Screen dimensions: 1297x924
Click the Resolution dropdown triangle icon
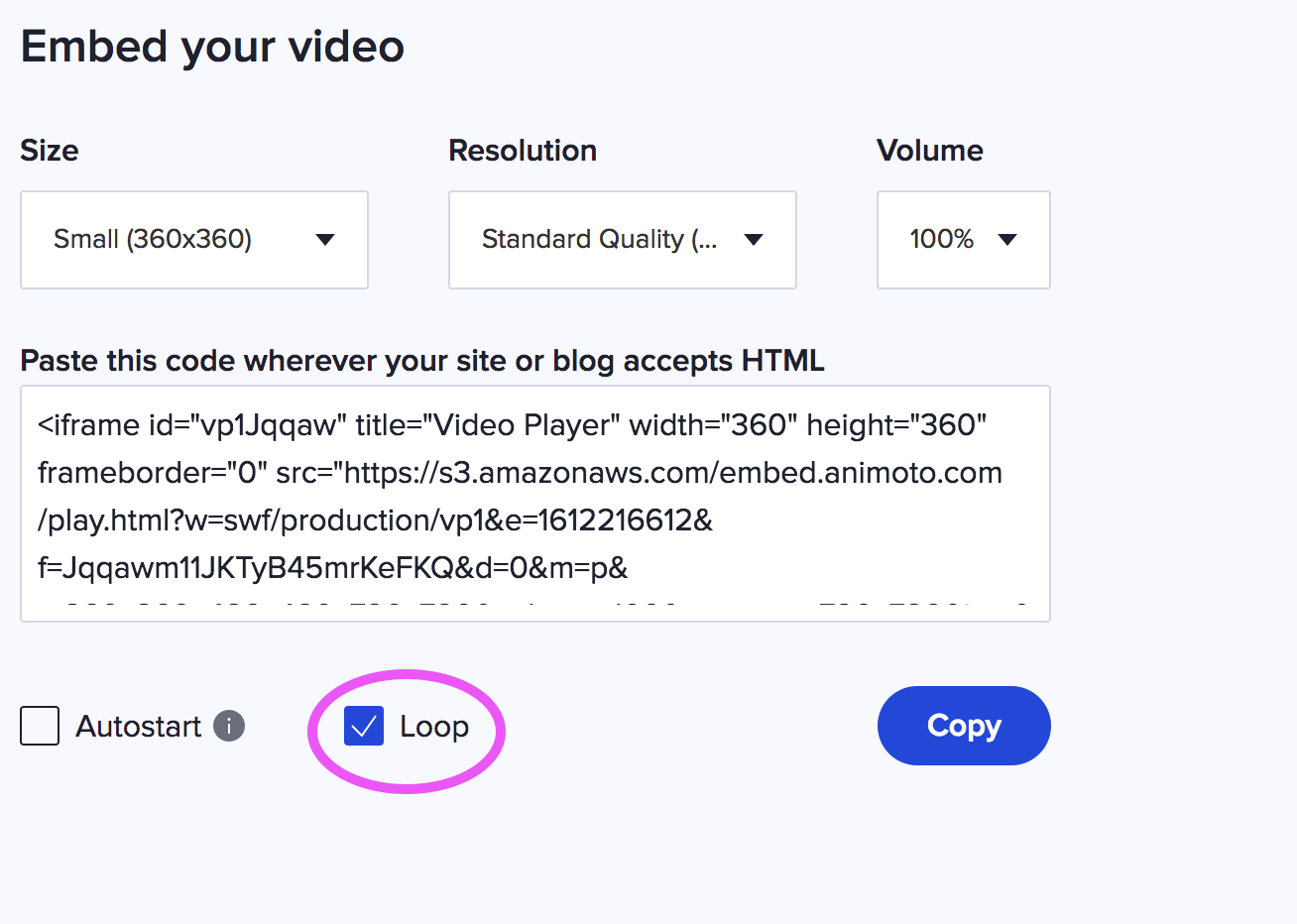tap(754, 240)
